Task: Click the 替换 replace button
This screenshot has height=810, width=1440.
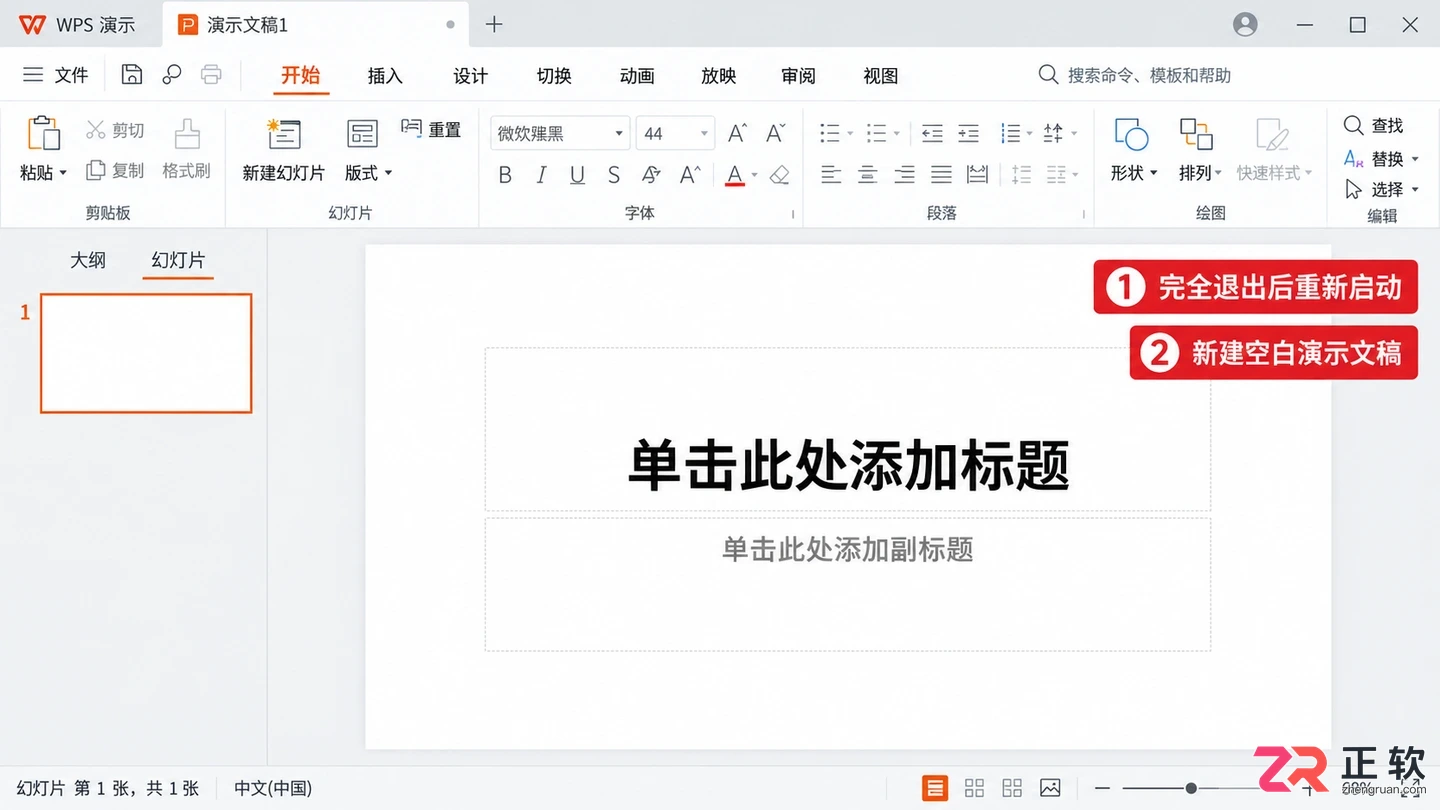Action: click(1381, 158)
